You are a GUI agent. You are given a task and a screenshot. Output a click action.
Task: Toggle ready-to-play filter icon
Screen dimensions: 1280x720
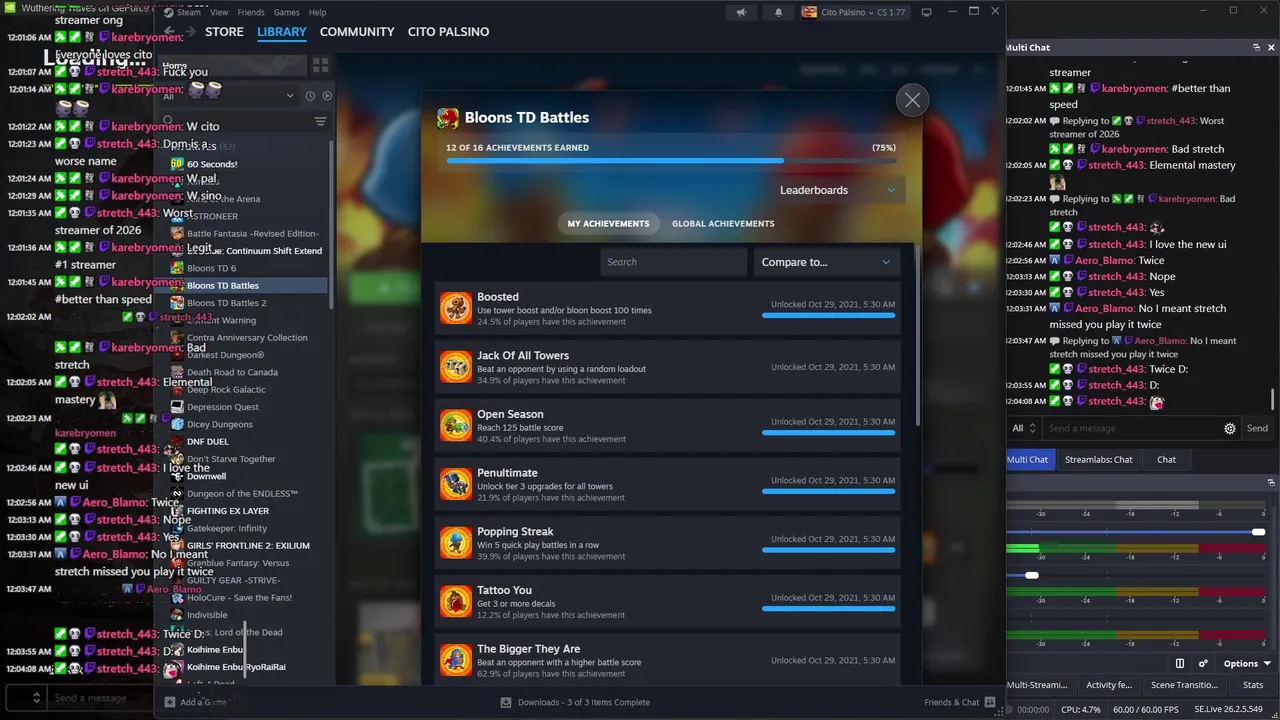pyautogui.click(x=327, y=96)
